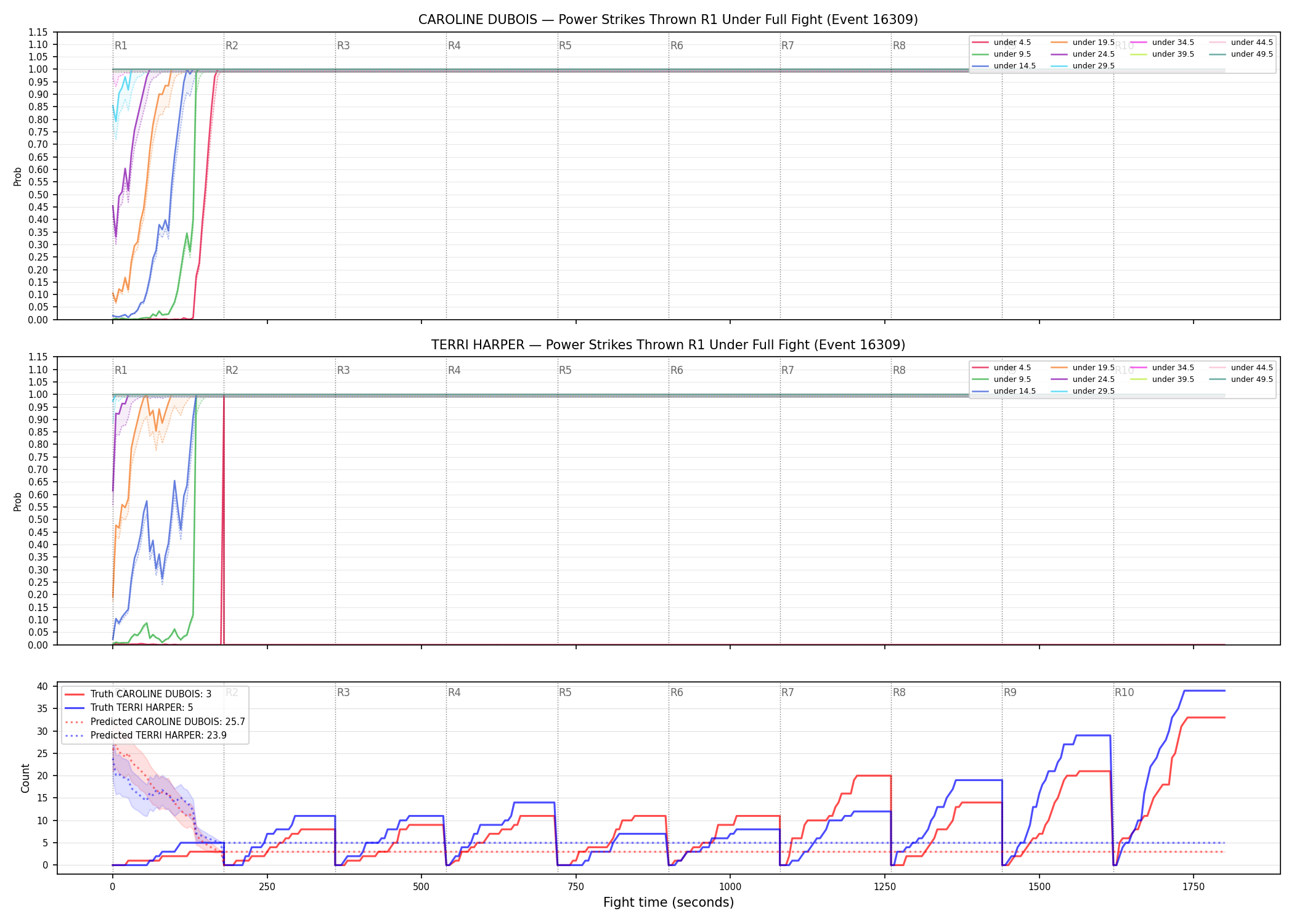Click the R7 round label in the Caroline Dubois chart
The image size is (1294, 924).
787,46
